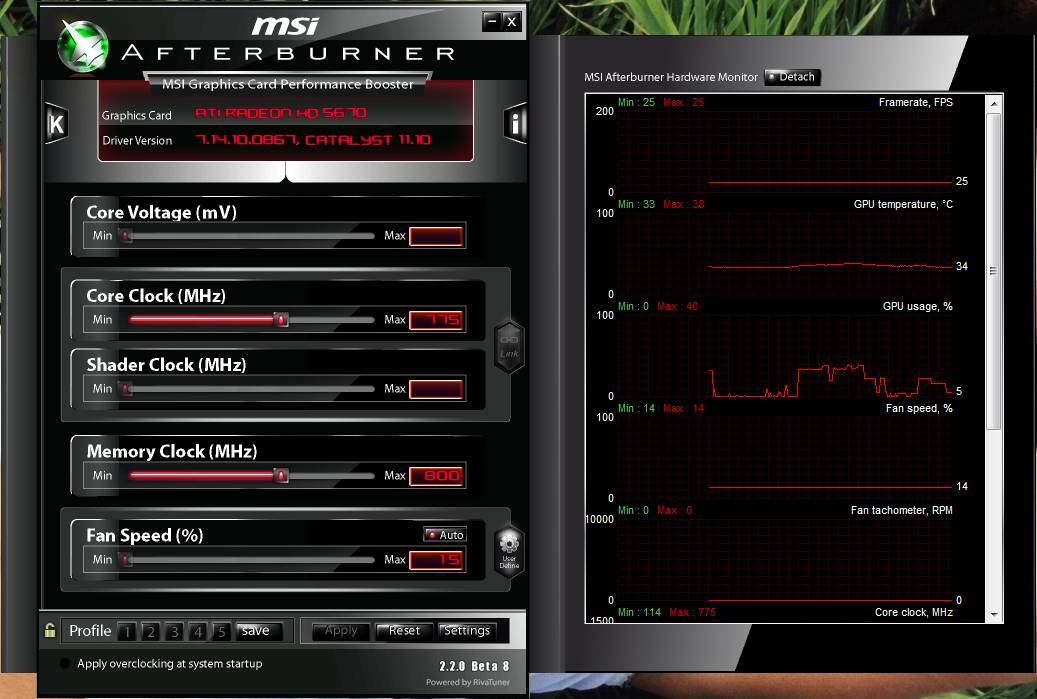
Task: Open the fan User Define gear icon
Action: click(509, 551)
